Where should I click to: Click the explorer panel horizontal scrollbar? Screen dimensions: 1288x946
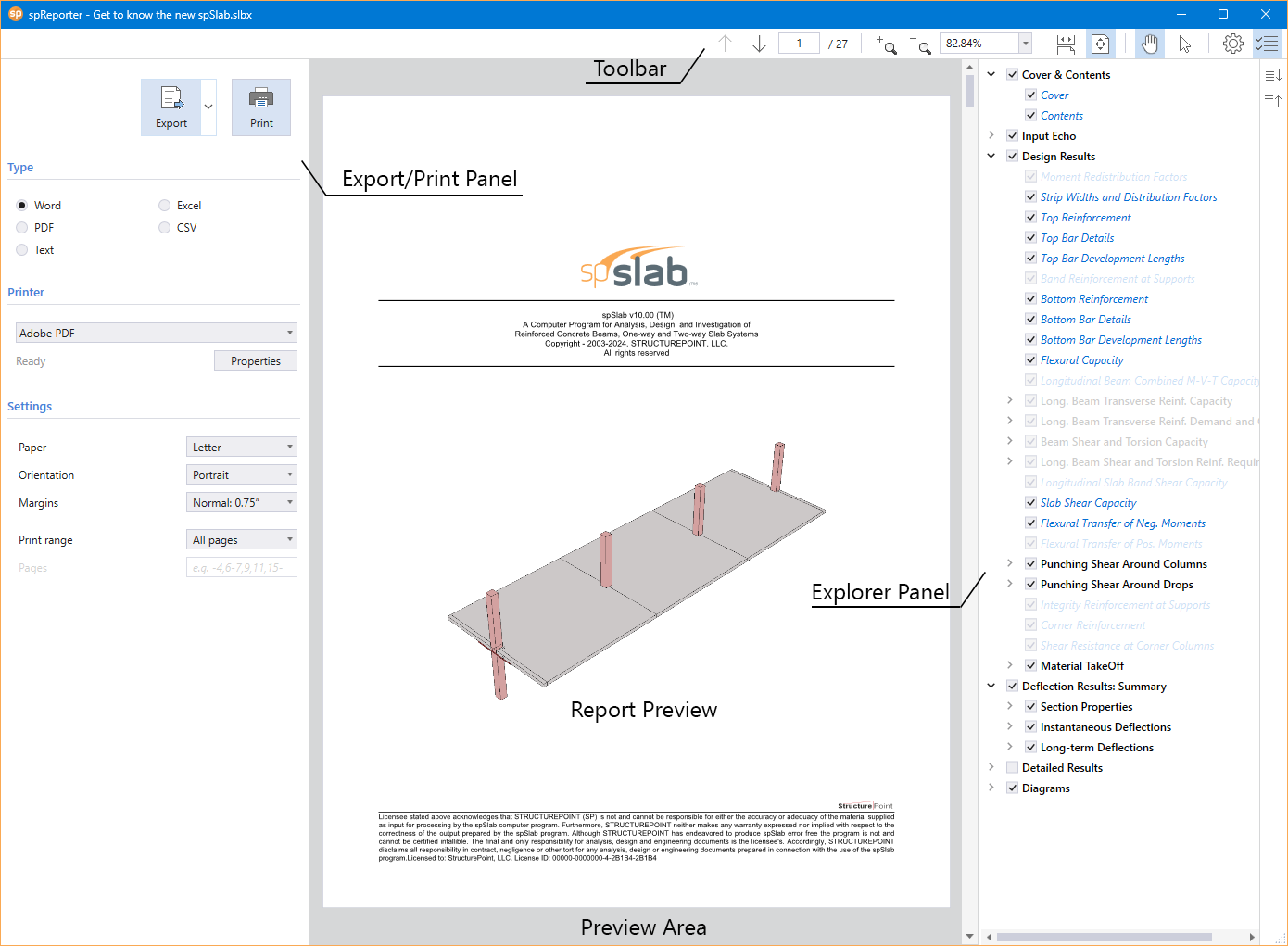pyautogui.click(x=1104, y=937)
